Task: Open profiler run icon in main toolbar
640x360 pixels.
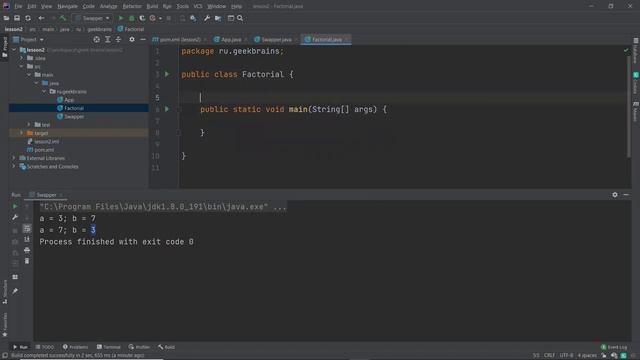Action: (153, 18)
